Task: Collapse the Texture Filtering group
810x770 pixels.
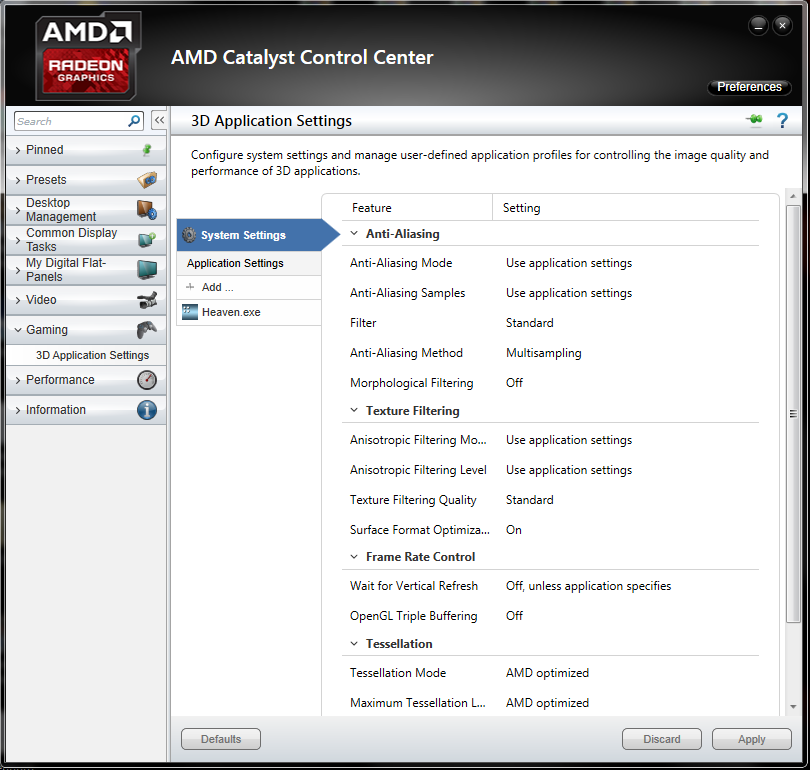Action: (x=354, y=410)
